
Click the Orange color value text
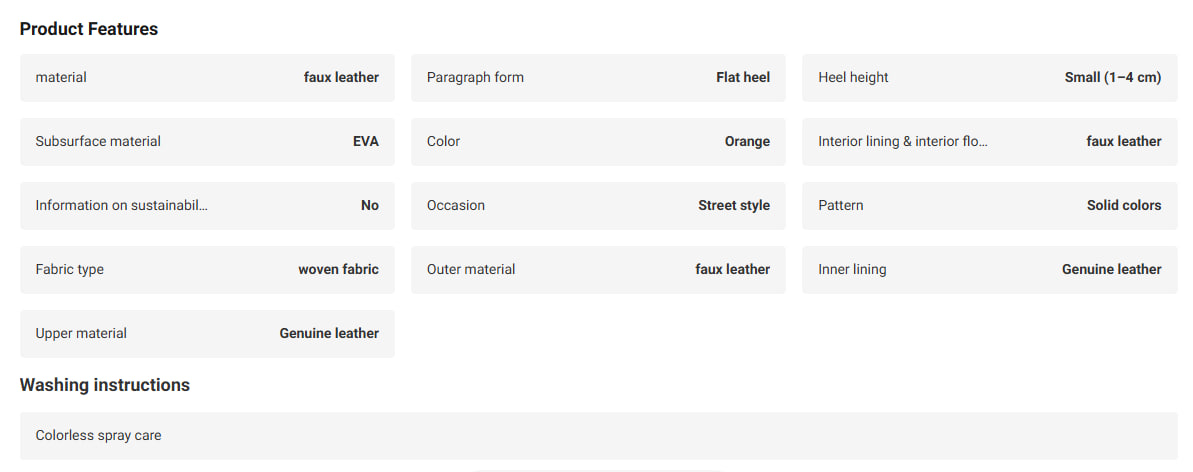[x=747, y=142]
